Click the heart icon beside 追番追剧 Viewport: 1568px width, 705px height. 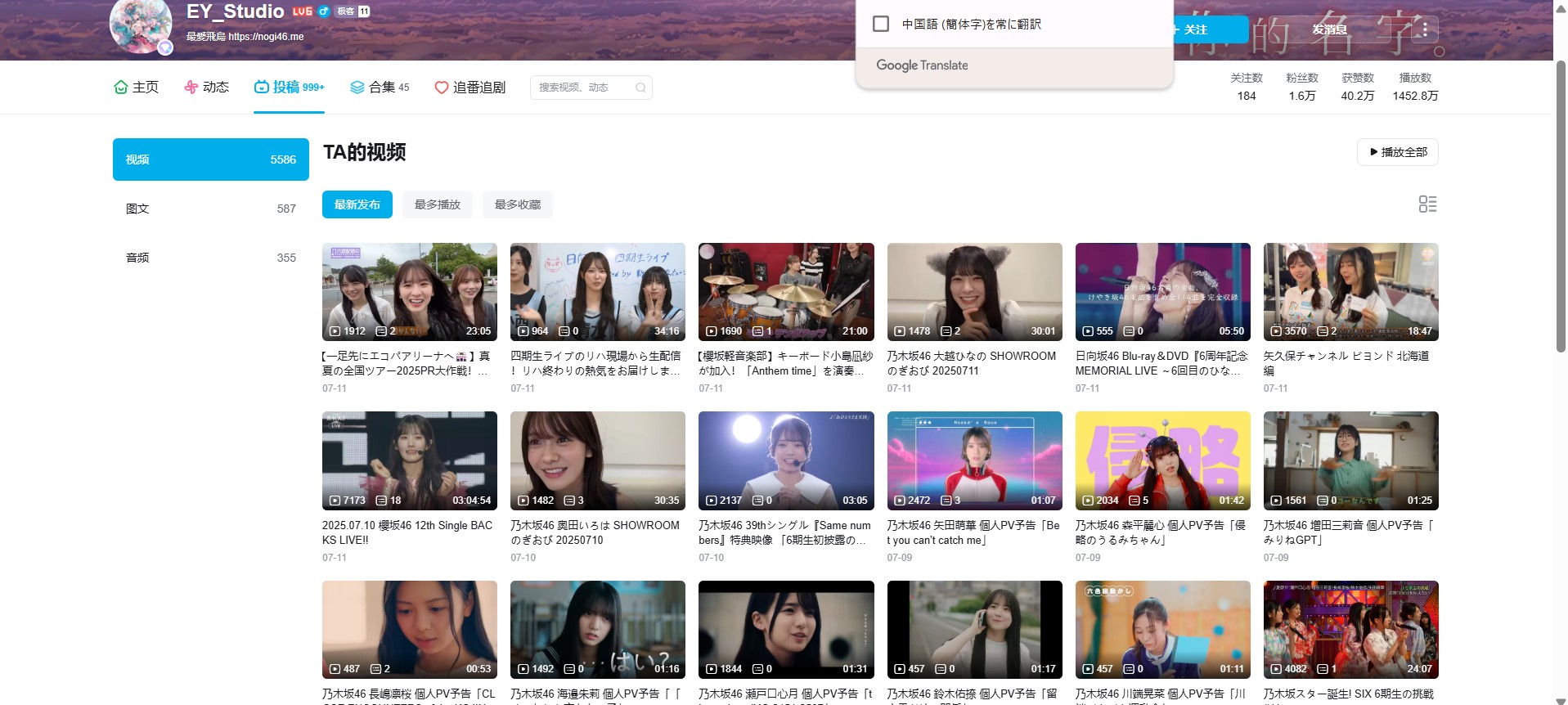tap(442, 88)
